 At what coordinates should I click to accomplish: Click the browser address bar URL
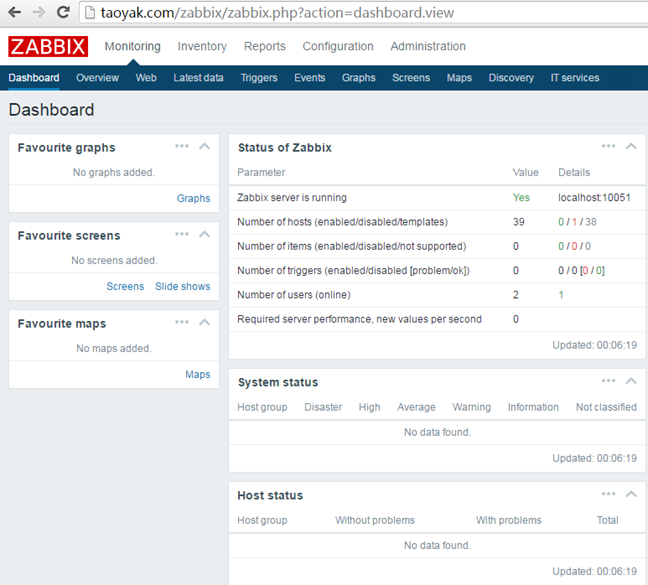(x=277, y=13)
